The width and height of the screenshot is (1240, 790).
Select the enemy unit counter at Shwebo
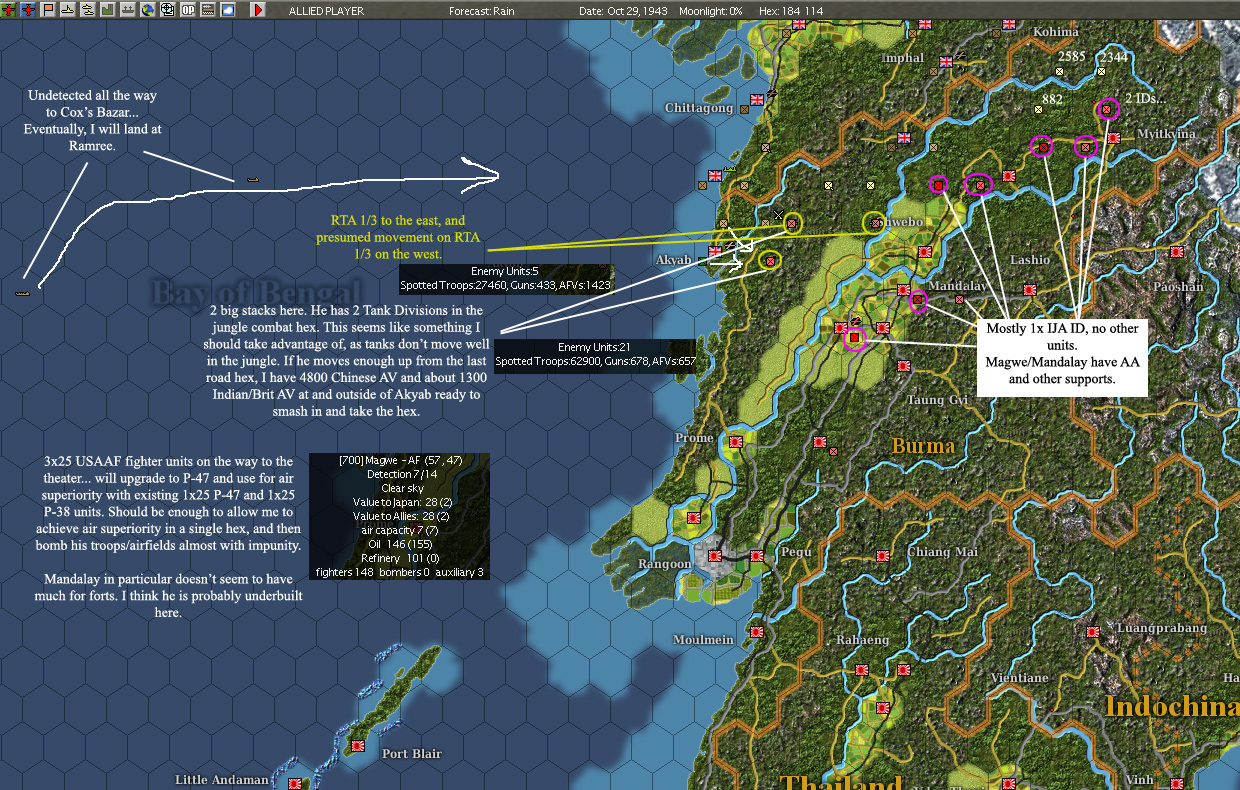click(x=875, y=223)
